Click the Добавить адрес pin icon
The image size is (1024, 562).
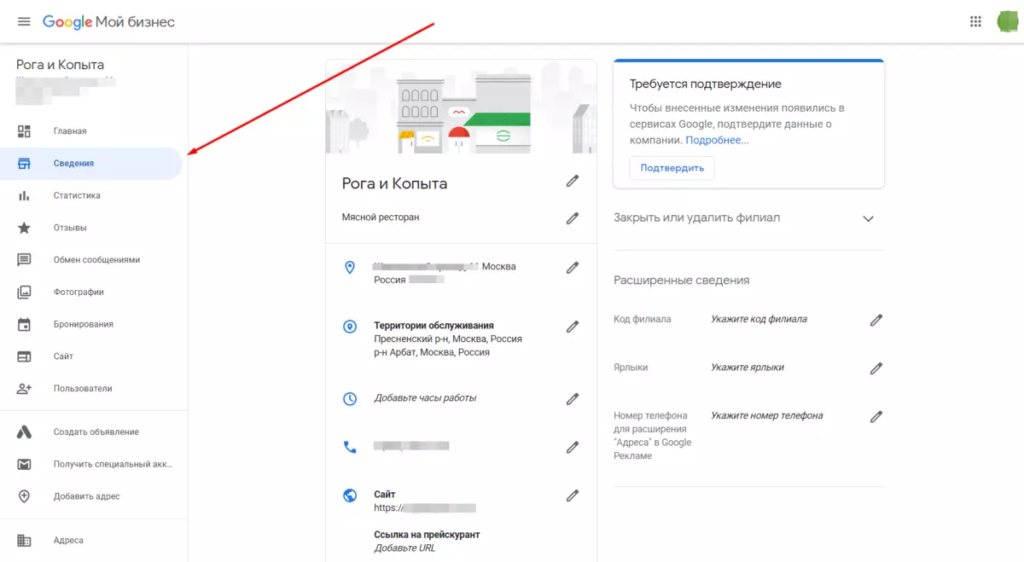24,496
